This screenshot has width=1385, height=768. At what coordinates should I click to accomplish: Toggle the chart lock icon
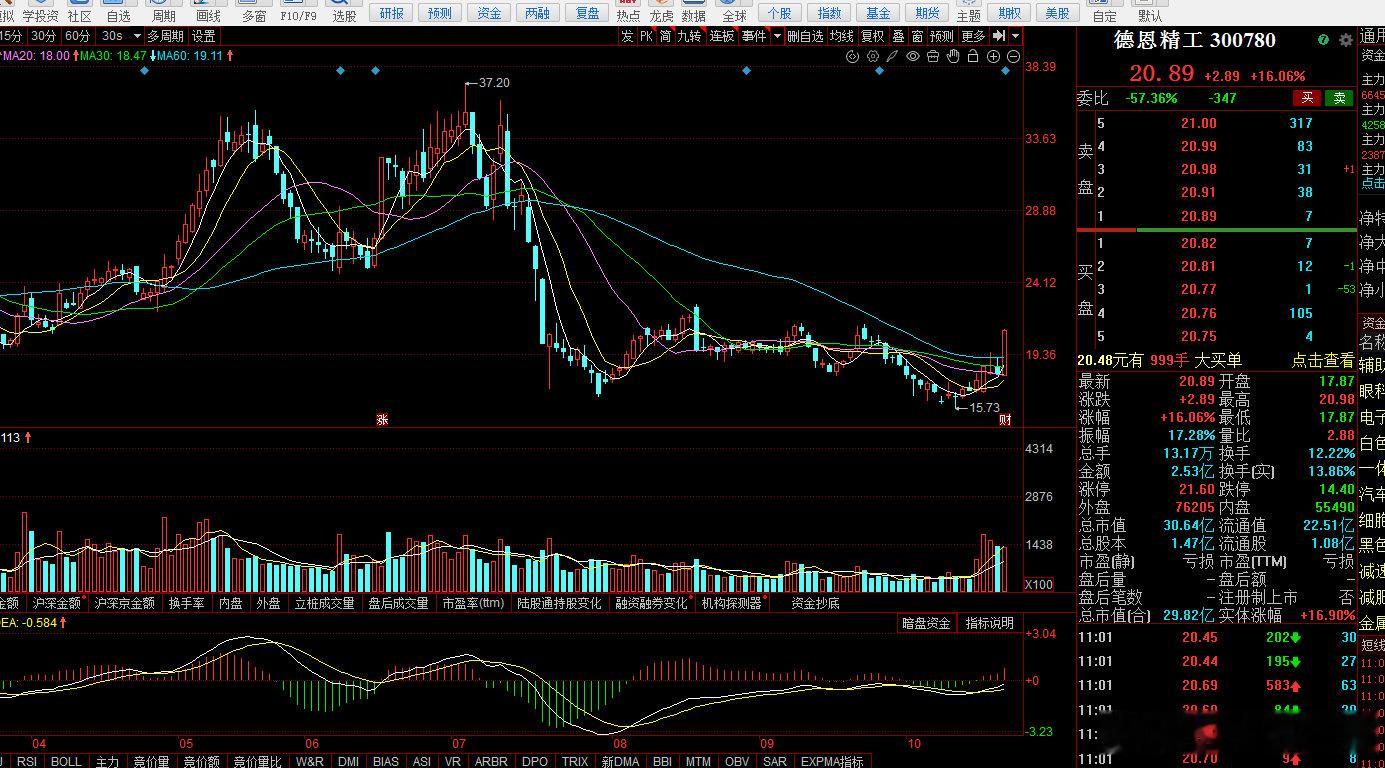pos(973,57)
